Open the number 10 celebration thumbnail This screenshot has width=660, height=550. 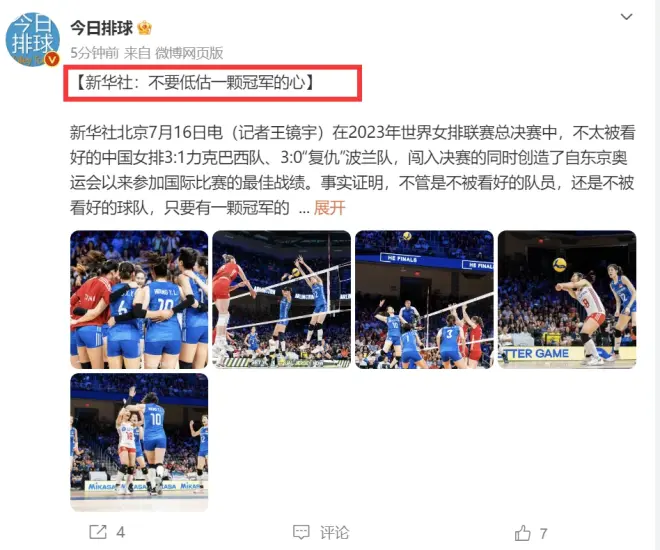(139, 442)
